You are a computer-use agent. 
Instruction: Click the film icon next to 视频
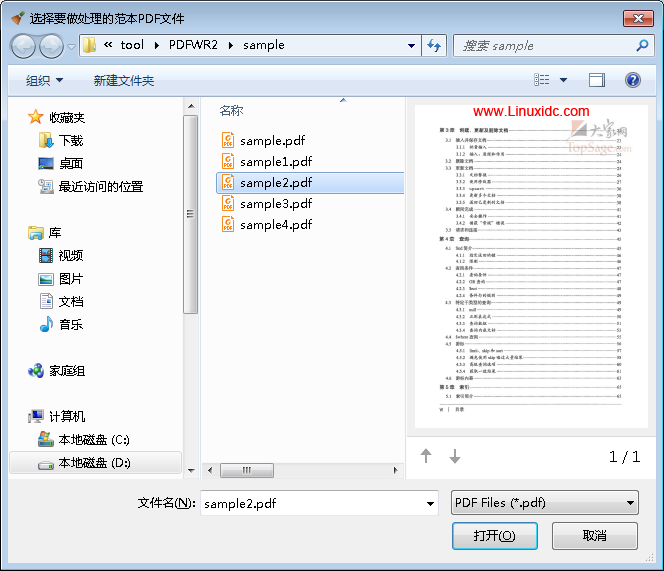[46, 255]
